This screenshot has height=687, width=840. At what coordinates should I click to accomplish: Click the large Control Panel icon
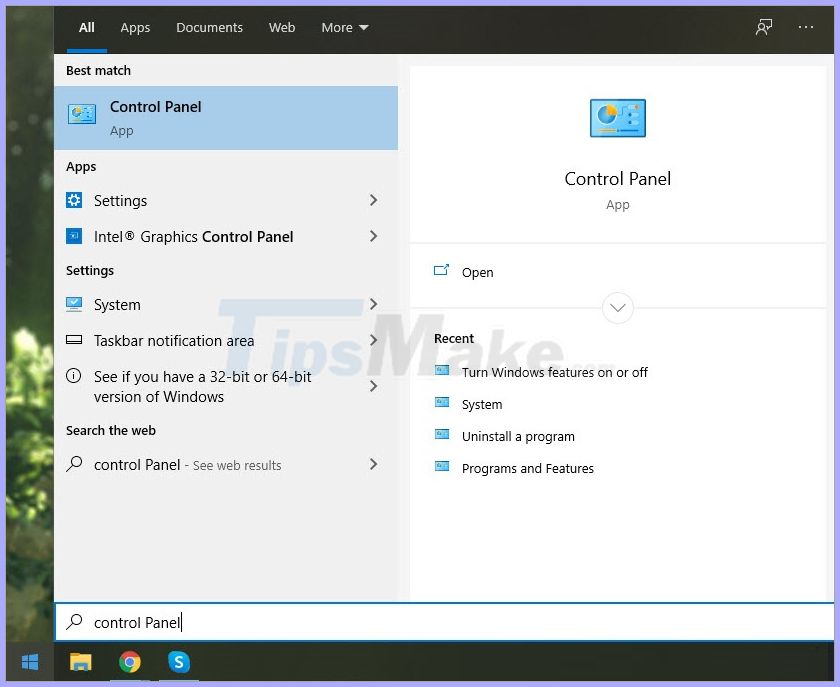pos(617,117)
